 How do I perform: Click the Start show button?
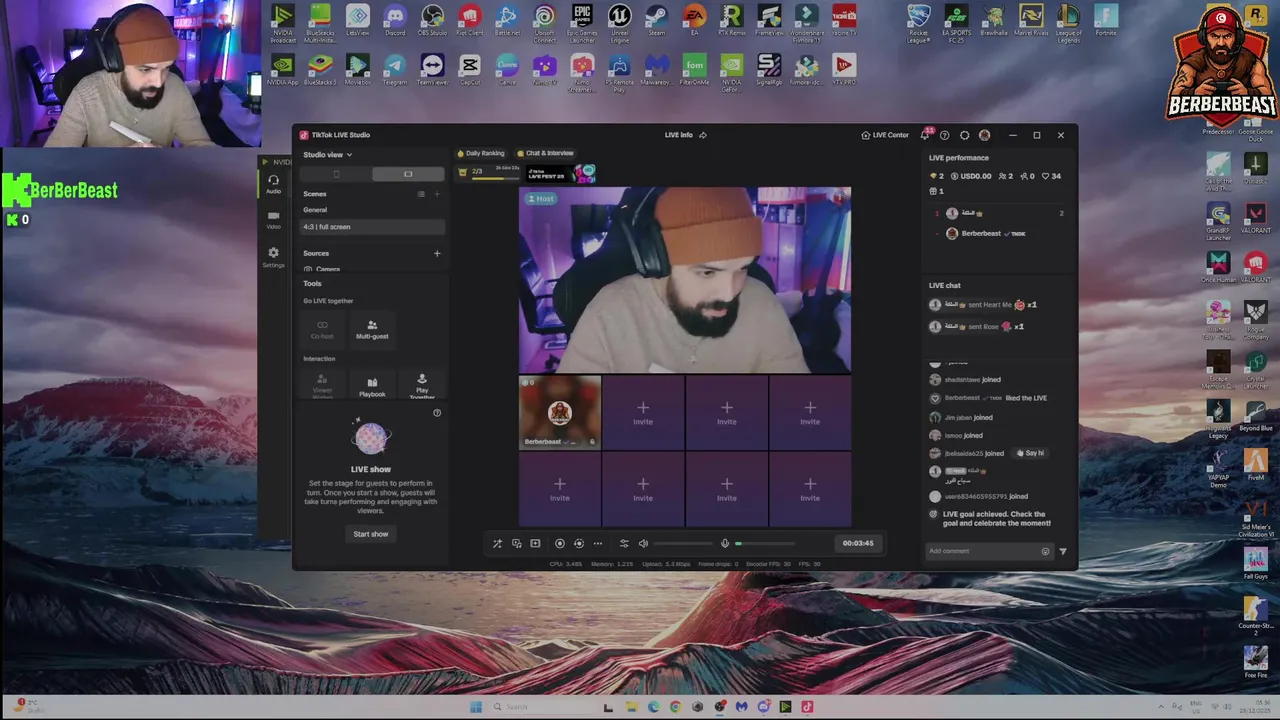click(370, 534)
